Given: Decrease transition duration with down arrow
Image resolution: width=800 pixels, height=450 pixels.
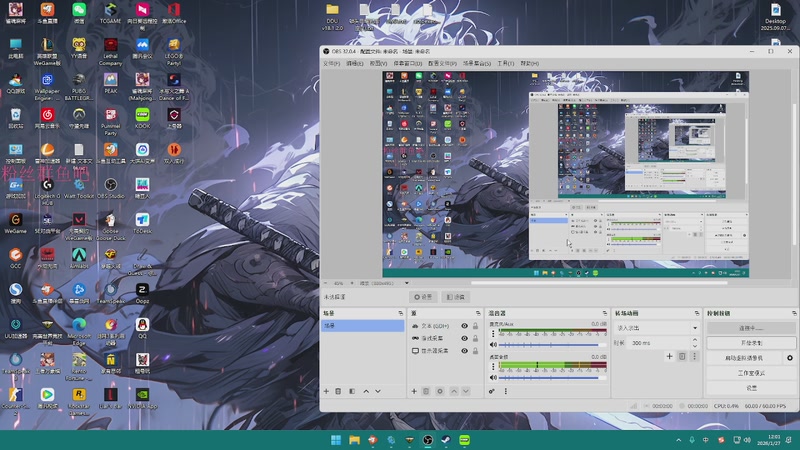Looking at the screenshot, I should 694,345.
